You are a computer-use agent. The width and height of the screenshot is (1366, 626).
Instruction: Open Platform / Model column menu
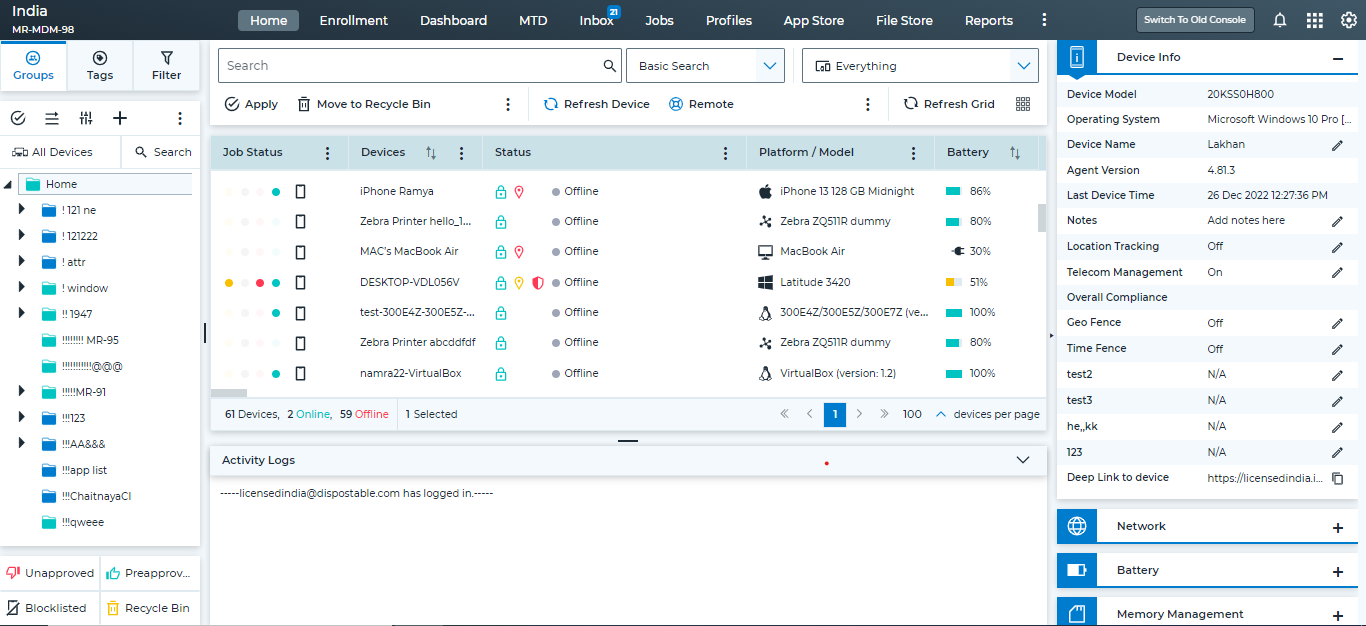pyautogui.click(x=913, y=153)
